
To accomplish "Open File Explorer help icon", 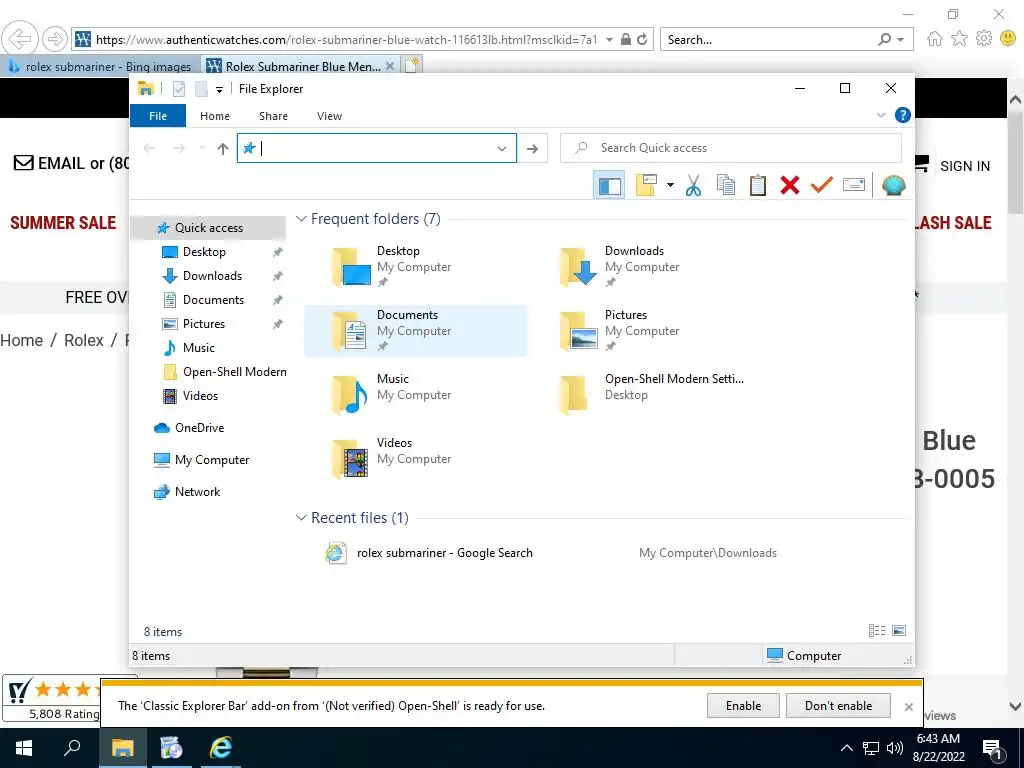I will [903, 115].
